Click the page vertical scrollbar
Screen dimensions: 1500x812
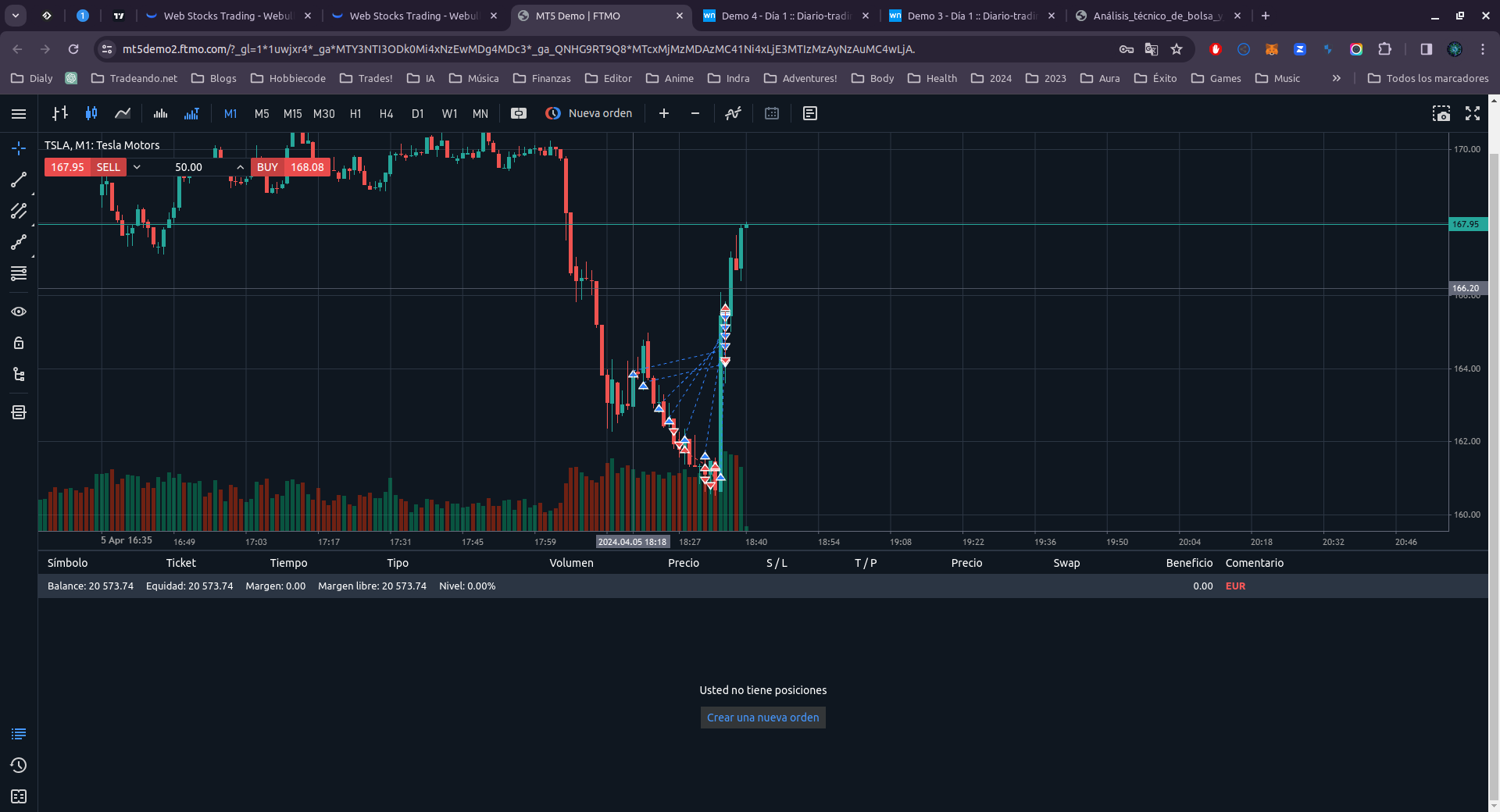[x=1494, y=468]
